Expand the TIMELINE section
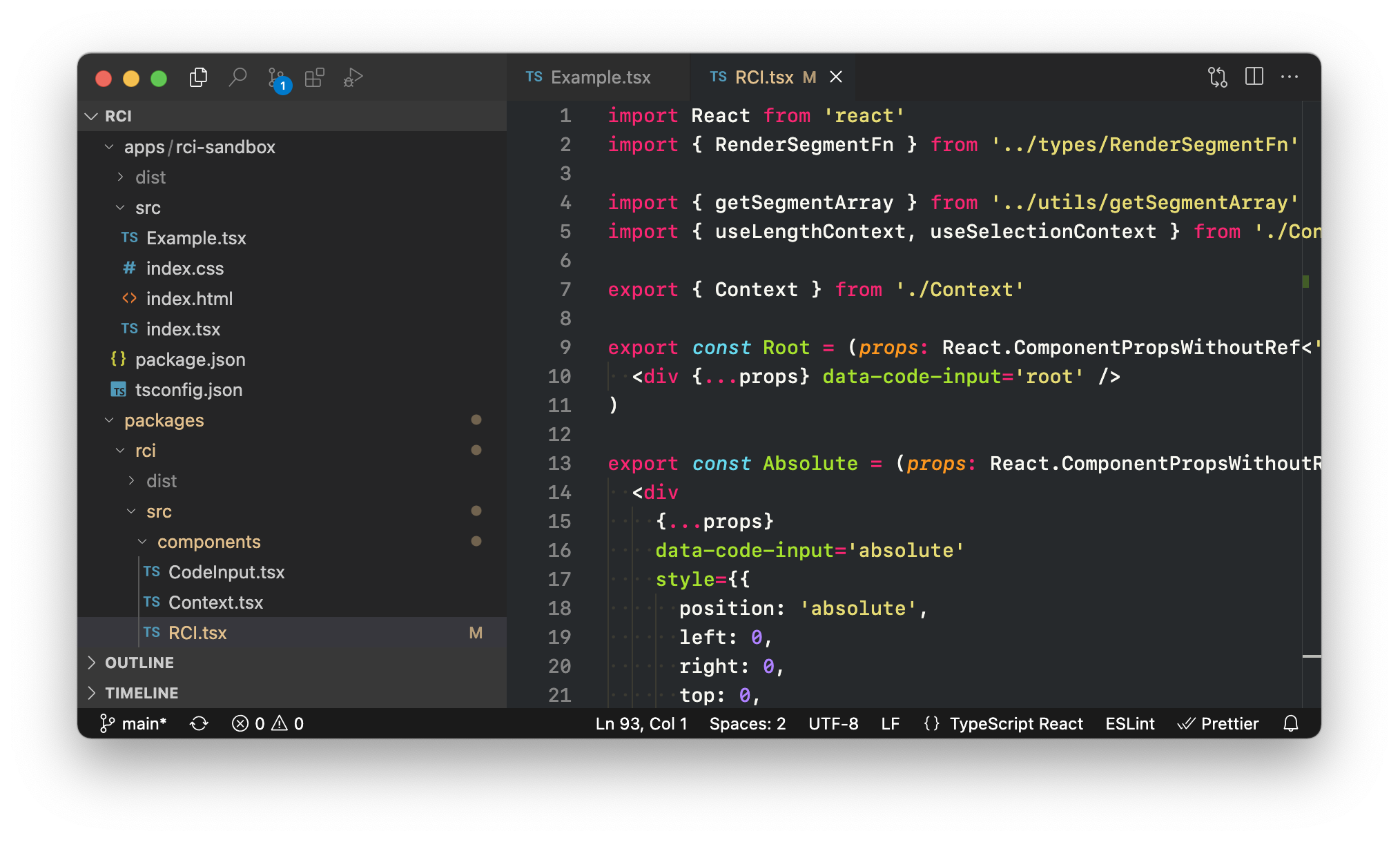Image resolution: width=1400 pixels, height=842 pixels. click(x=141, y=693)
